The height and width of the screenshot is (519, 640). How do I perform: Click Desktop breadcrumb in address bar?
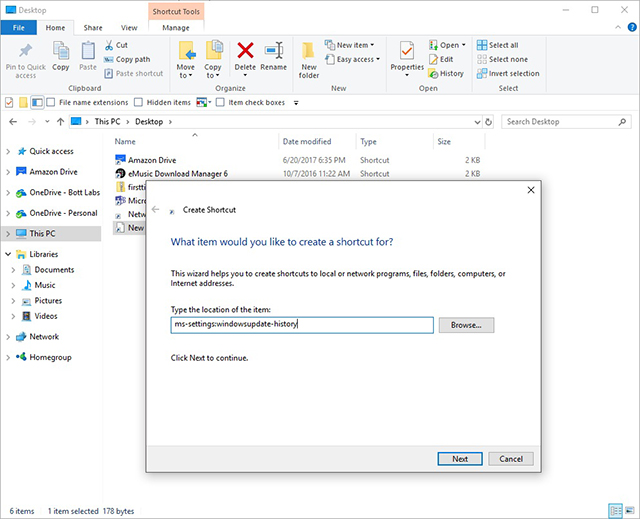pyautogui.click(x=149, y=122)
